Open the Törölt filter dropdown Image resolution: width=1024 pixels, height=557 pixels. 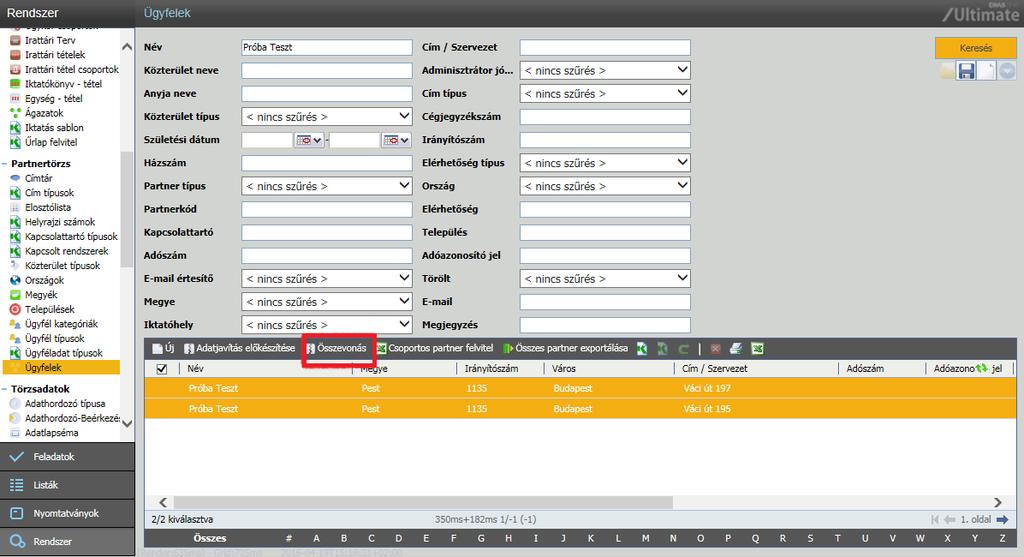(605, 279)
